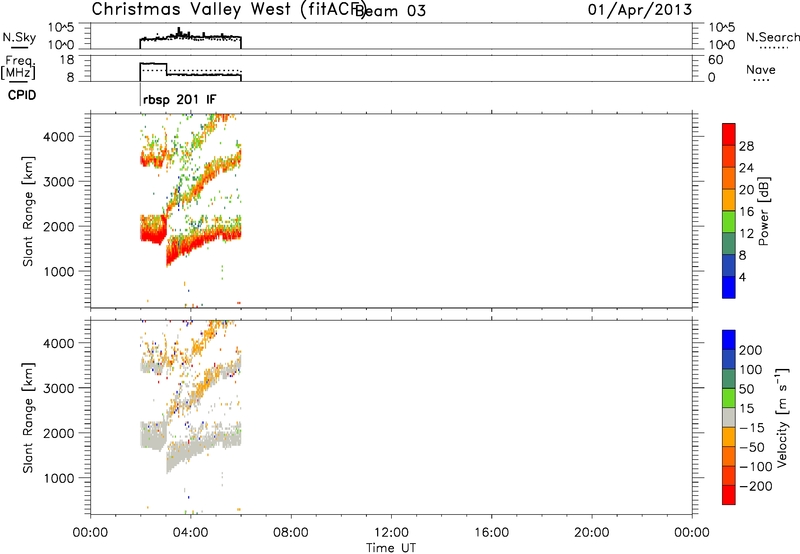This screenshot has width=800, height=554.
Task: Click the sky noise trace in the top panel
Action: 190,38
